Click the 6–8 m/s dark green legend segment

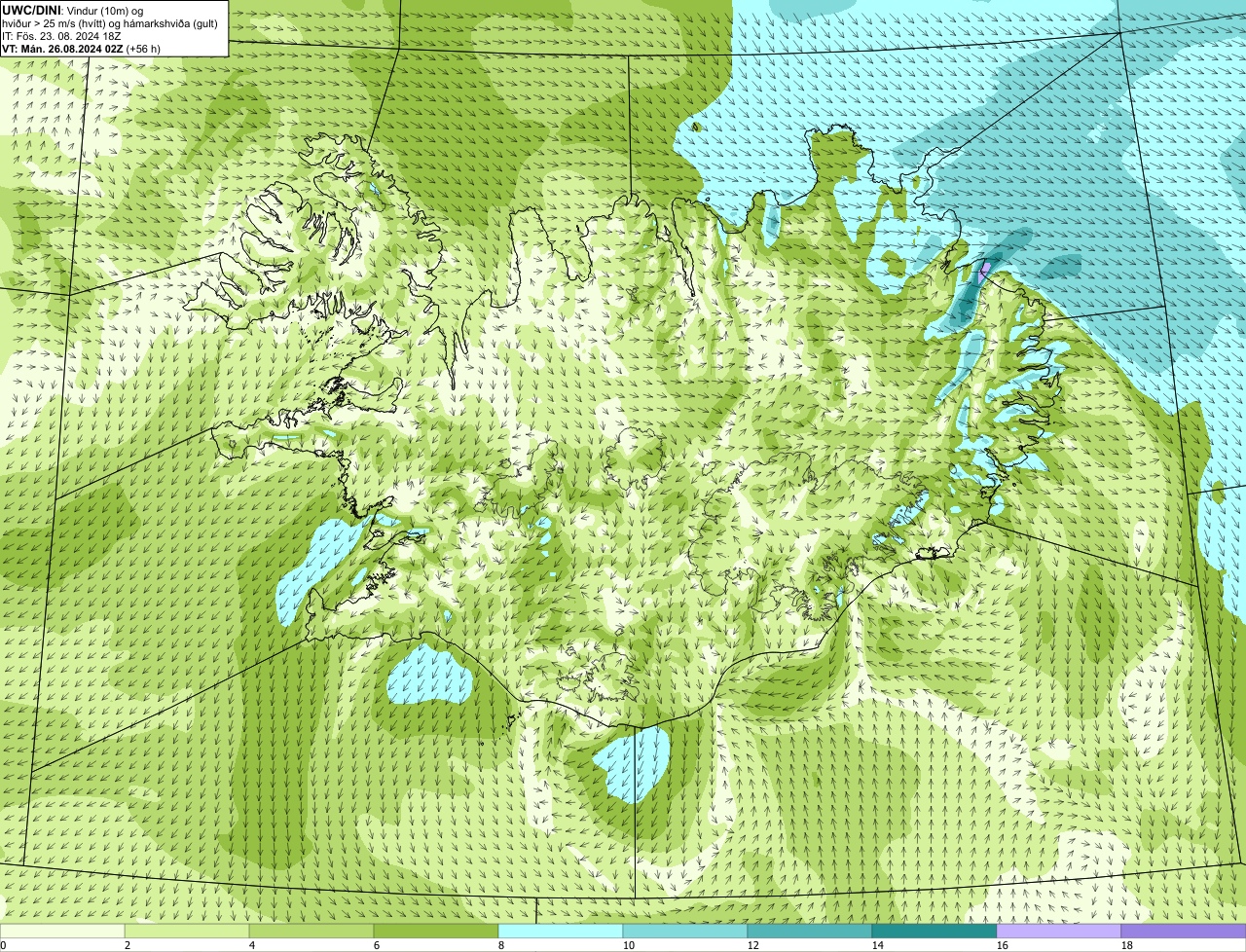436,931
